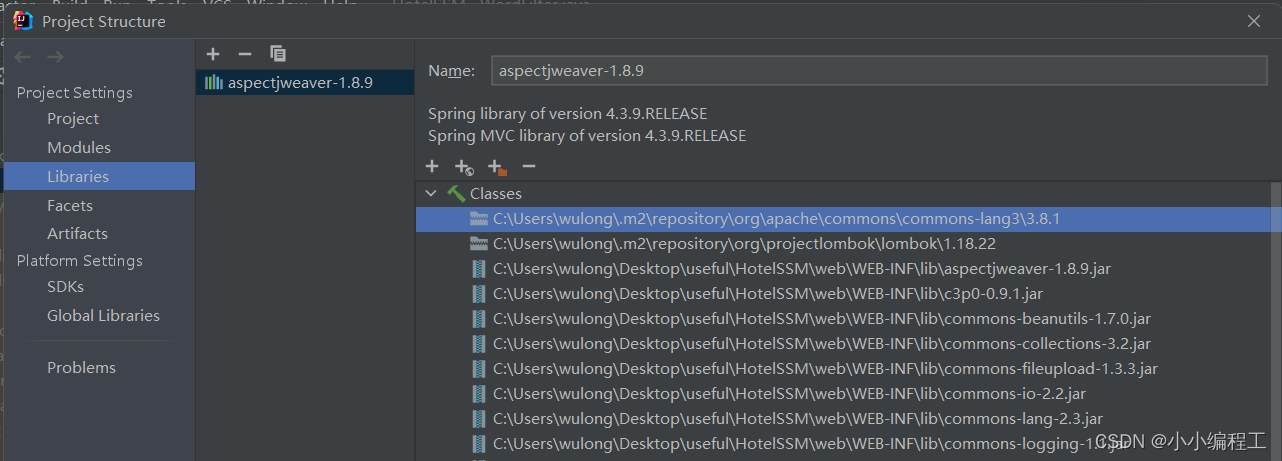
Task: Specify documentation URL plus-globe icon
Action: click(464, 167)
